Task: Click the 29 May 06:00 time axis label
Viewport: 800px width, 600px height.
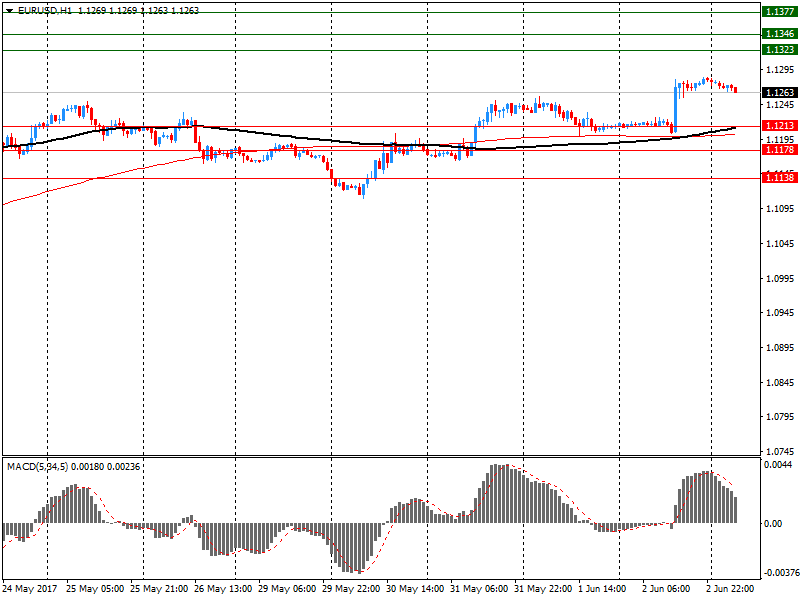Action: (287, 589)
